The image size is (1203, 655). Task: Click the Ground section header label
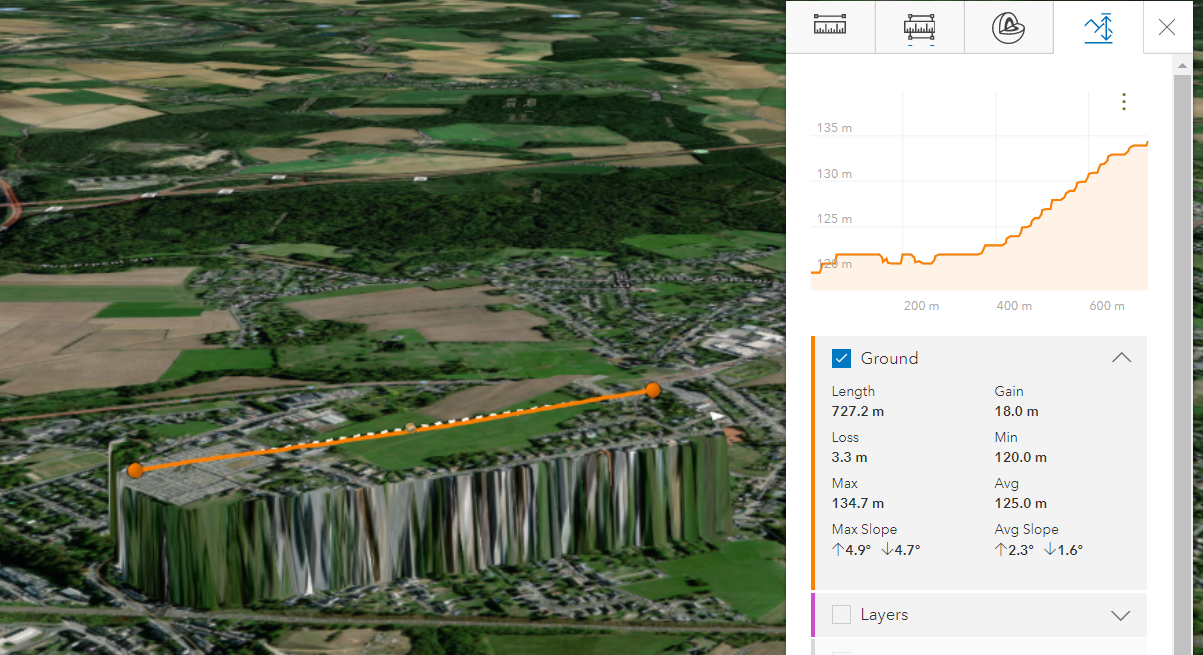[x=890, y=357]
